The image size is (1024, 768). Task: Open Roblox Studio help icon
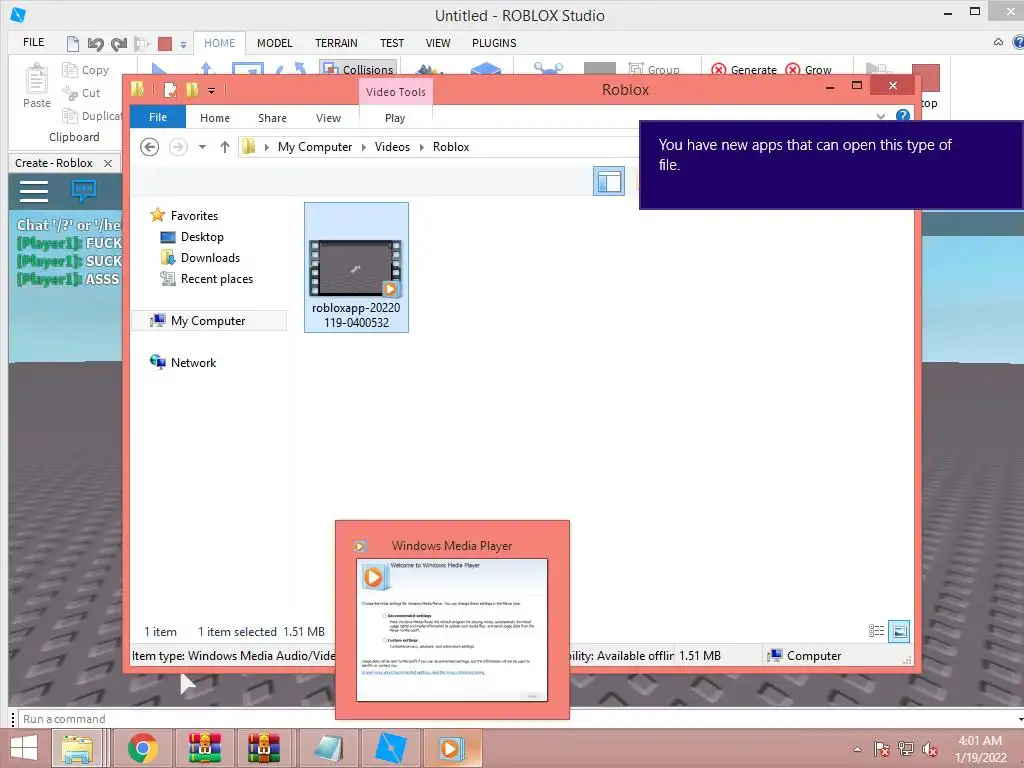tap(1018, 42)
